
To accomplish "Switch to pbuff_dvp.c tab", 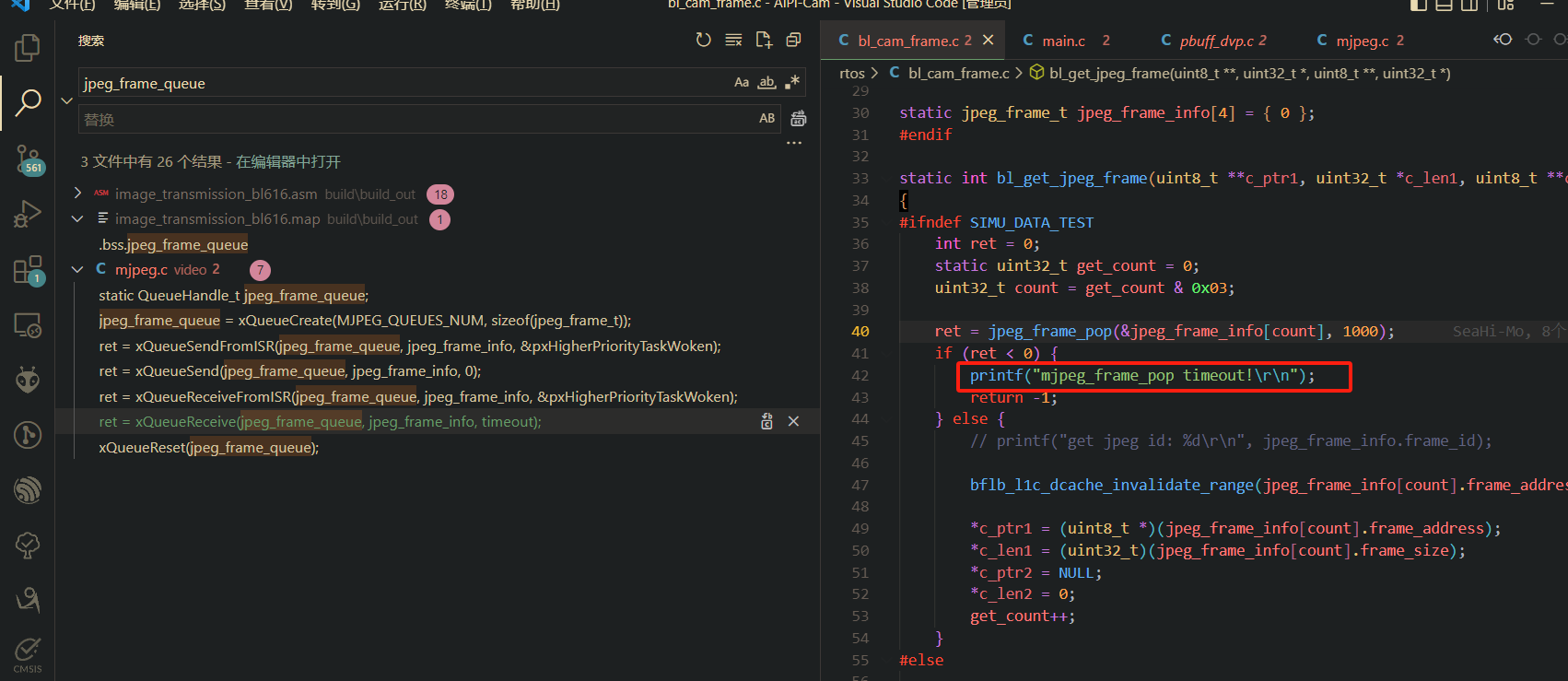I will click(x=1213, y=41).
